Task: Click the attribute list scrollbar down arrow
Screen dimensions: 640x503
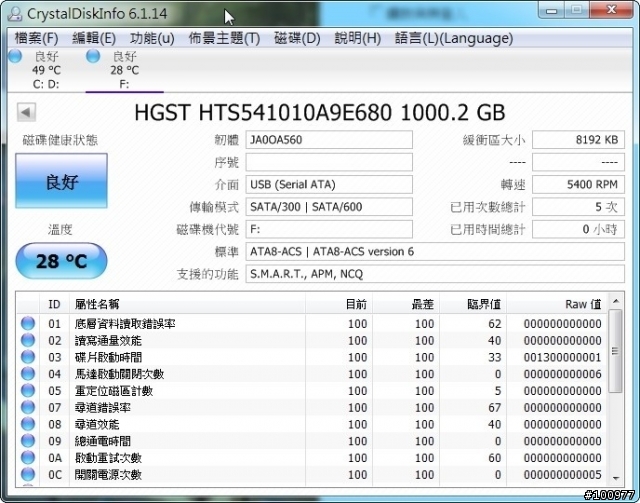Action: coord(616,478)
